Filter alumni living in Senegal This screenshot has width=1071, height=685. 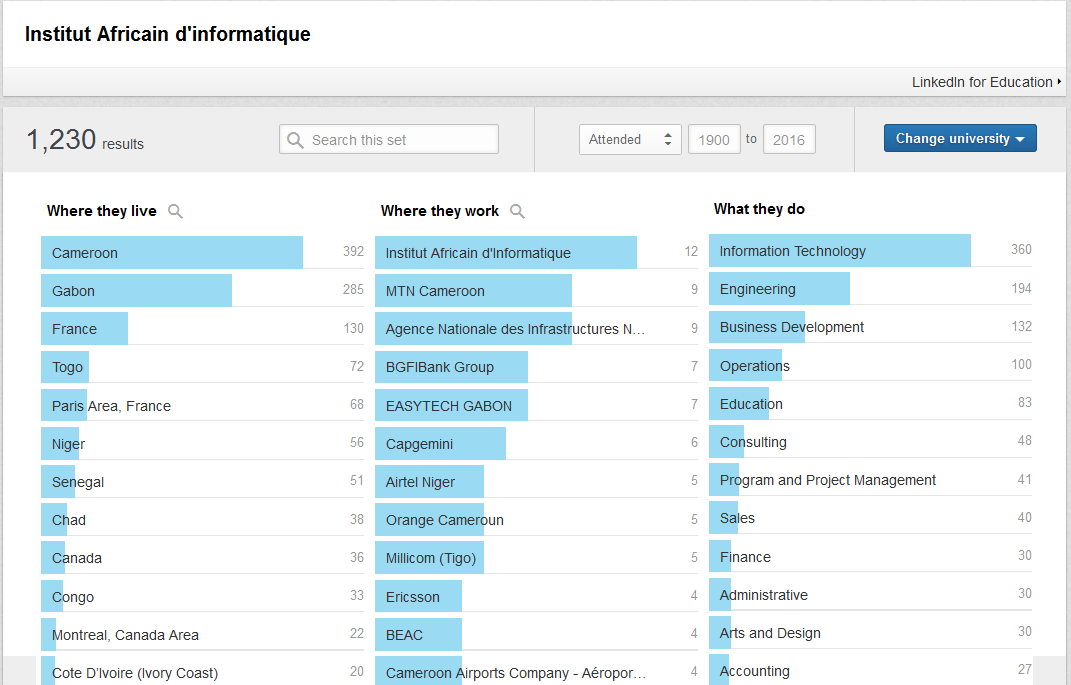(x=202, y=482)
